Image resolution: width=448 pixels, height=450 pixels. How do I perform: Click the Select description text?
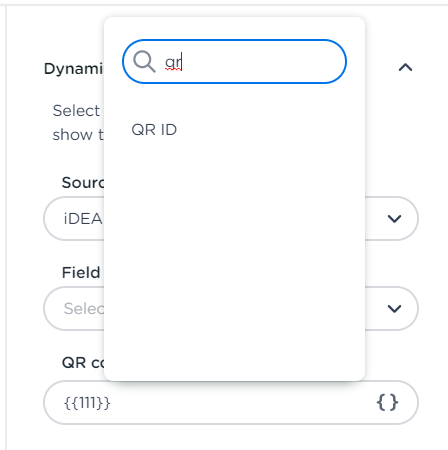click(x=76, y=111)
